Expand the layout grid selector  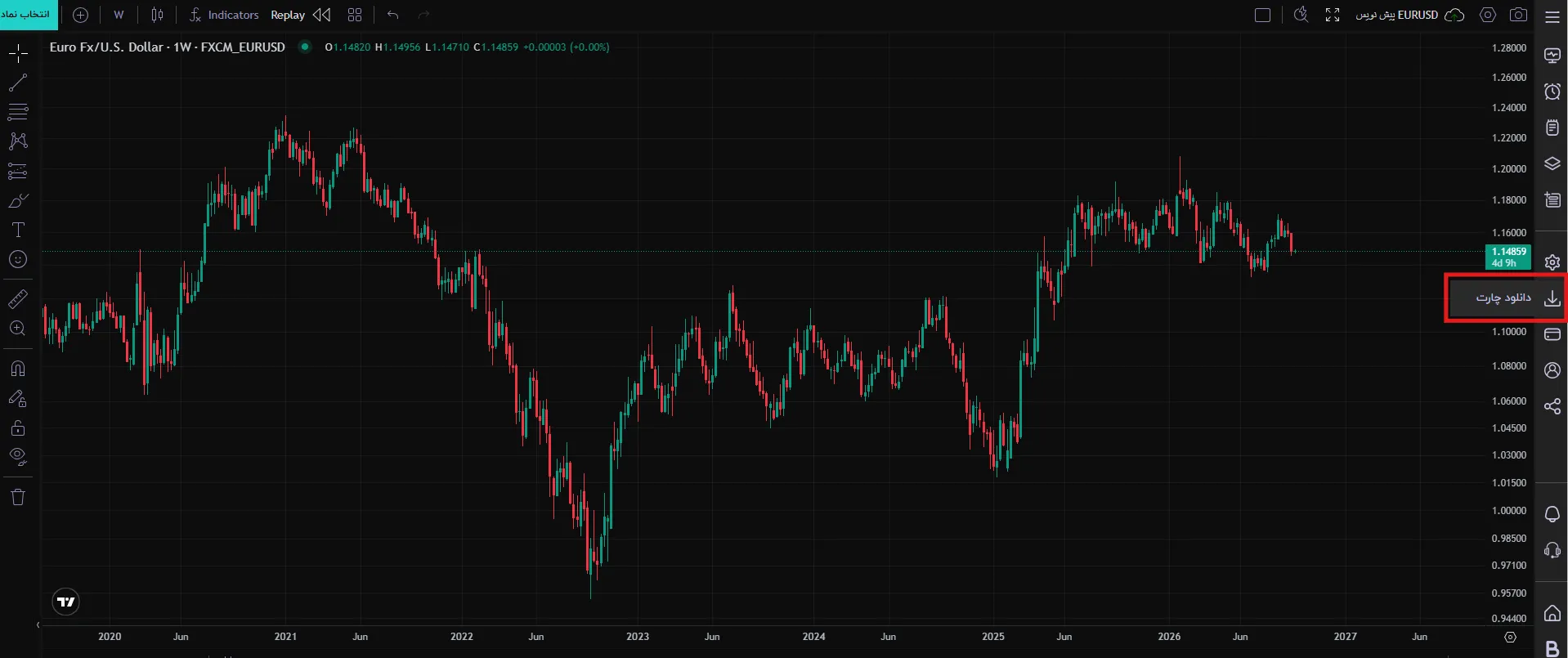coord(354,15)
